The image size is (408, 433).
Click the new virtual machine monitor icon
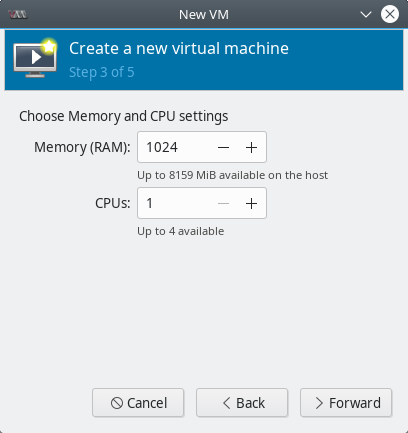tap(35, 58)
